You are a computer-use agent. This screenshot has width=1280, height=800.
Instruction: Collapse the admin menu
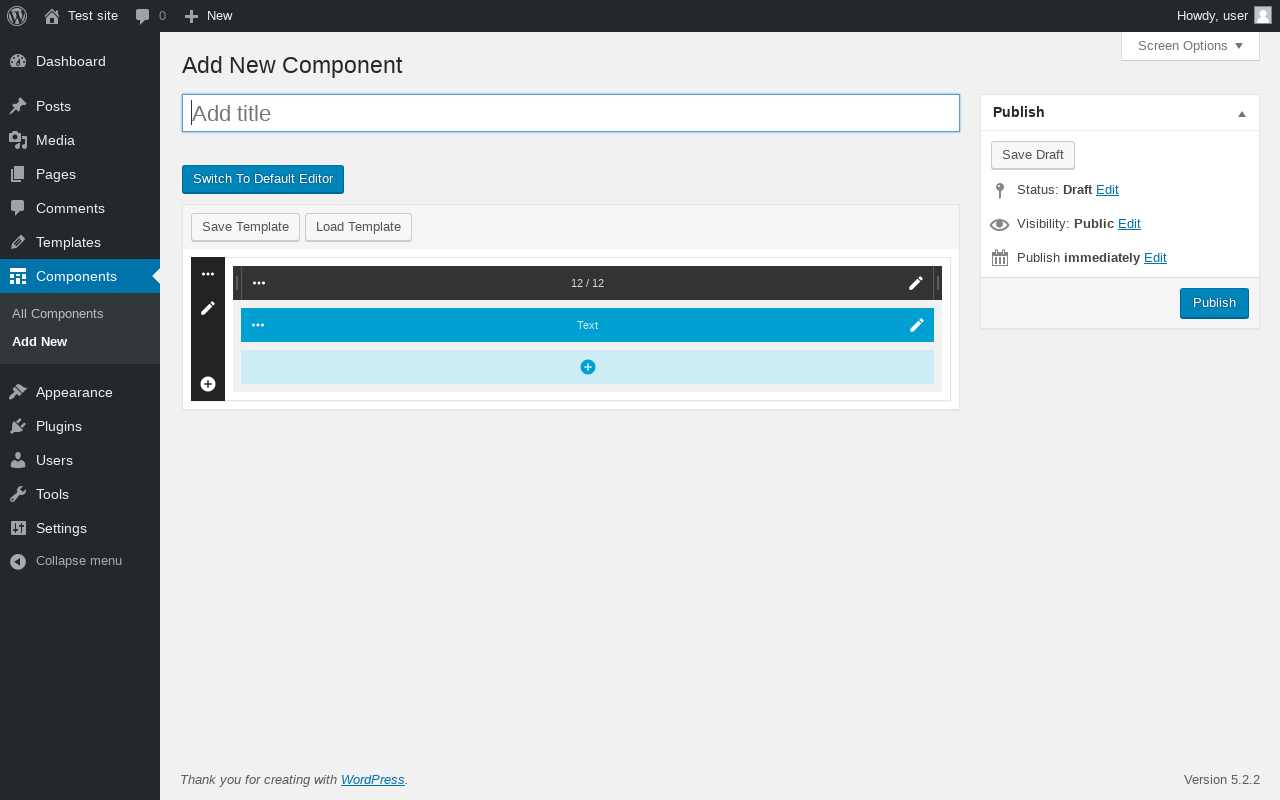(80, 561)
